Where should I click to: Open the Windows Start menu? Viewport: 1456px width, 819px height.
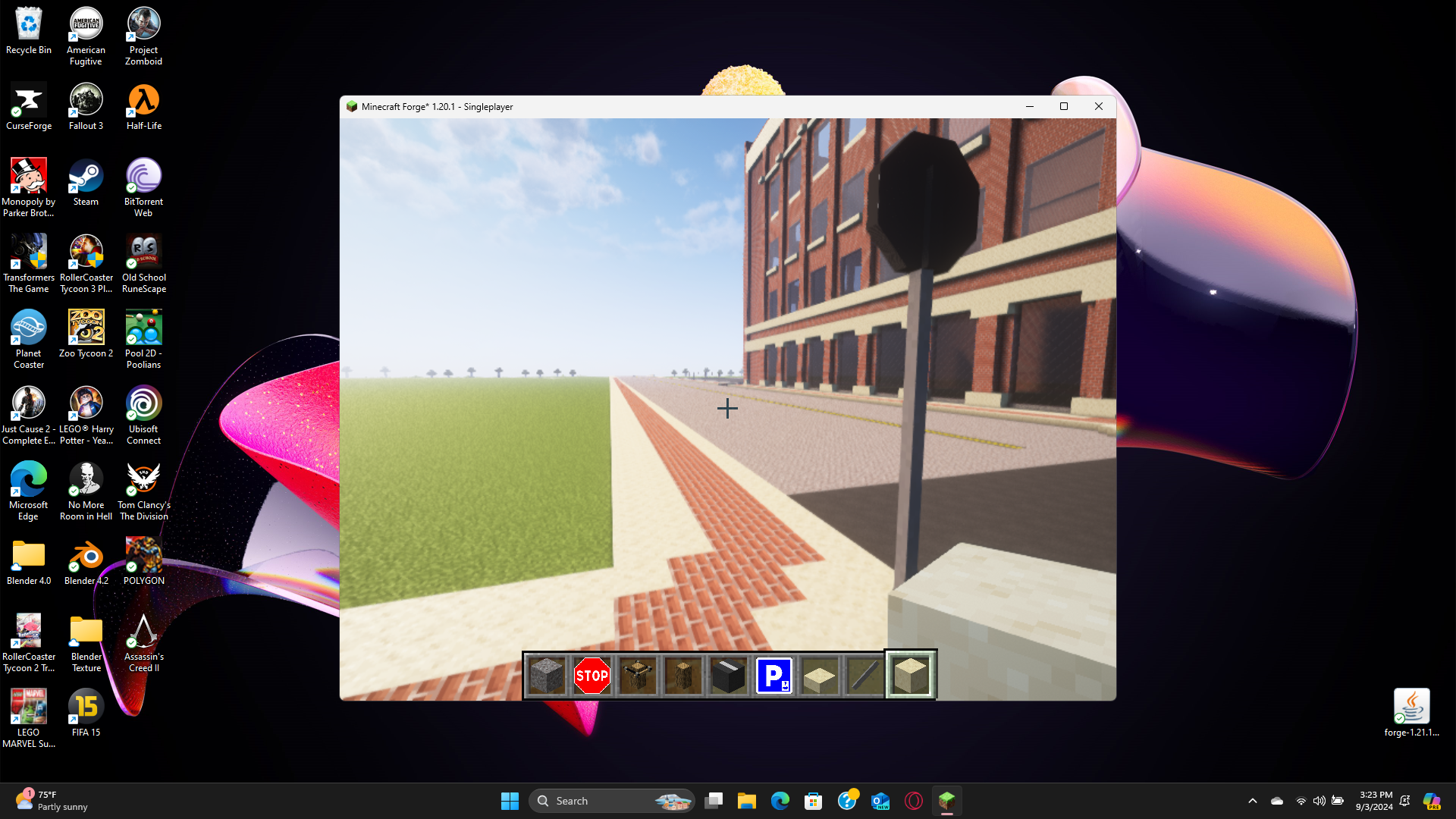510,801
